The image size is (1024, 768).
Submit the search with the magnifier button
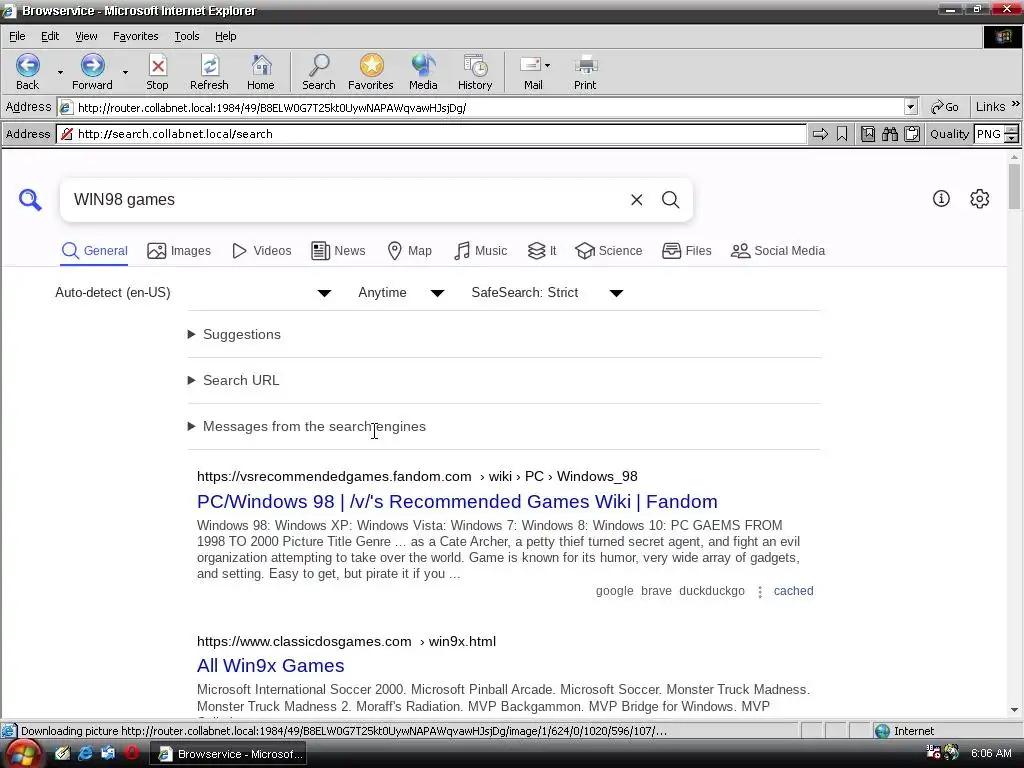click(671, 200)
